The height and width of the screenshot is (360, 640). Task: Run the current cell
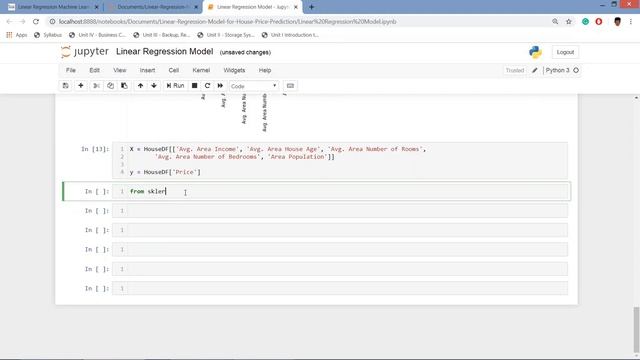176,86
